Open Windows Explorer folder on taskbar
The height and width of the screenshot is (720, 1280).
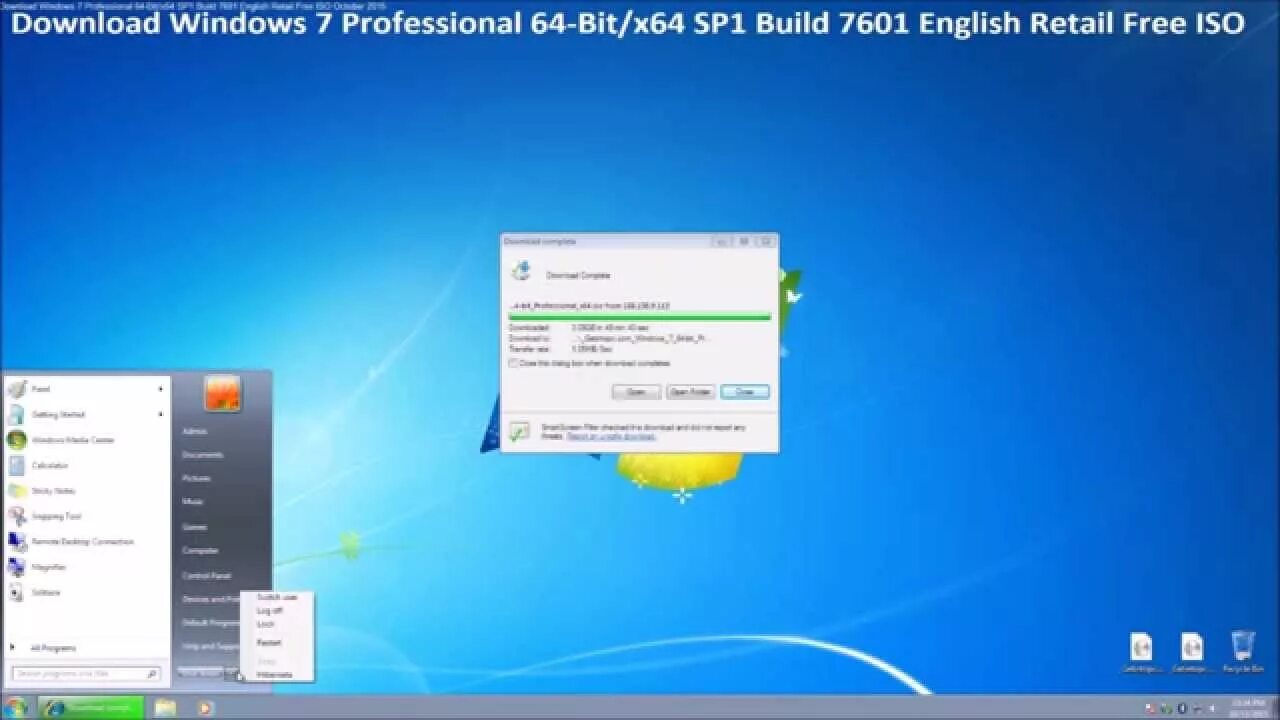coord(165,708)
